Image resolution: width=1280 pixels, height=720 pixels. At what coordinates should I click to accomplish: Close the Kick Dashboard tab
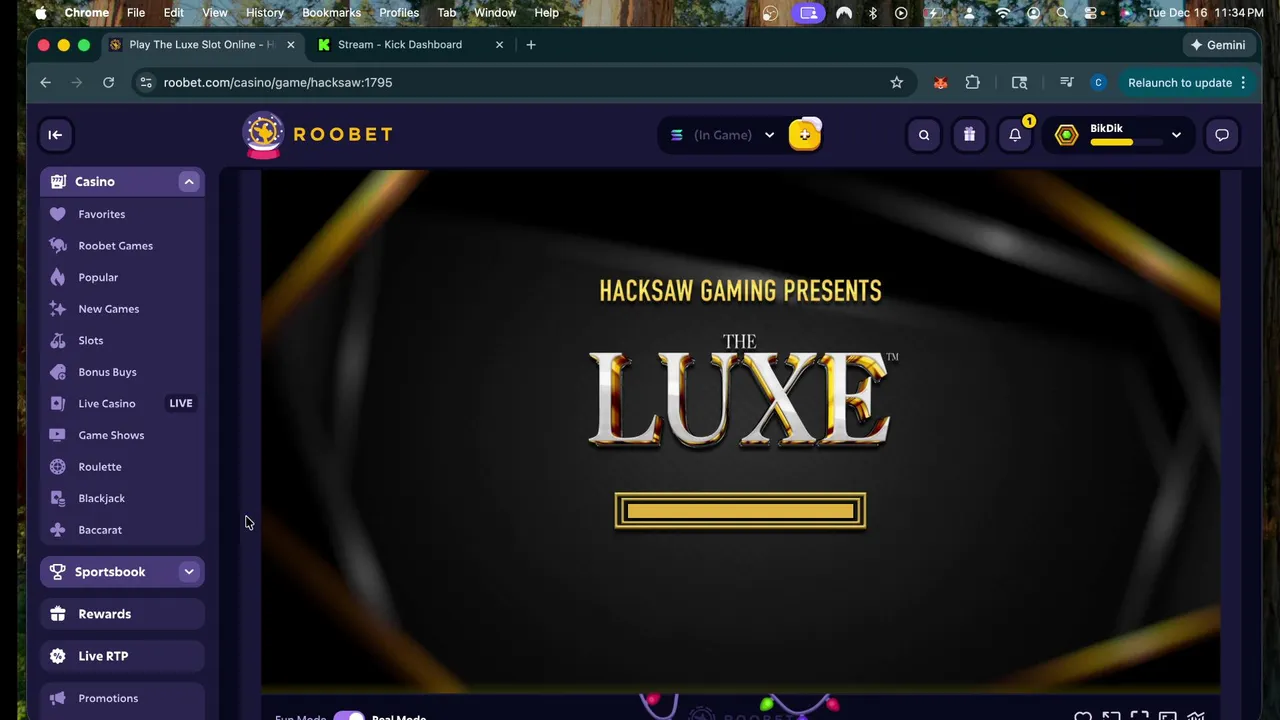click(499, 45)
